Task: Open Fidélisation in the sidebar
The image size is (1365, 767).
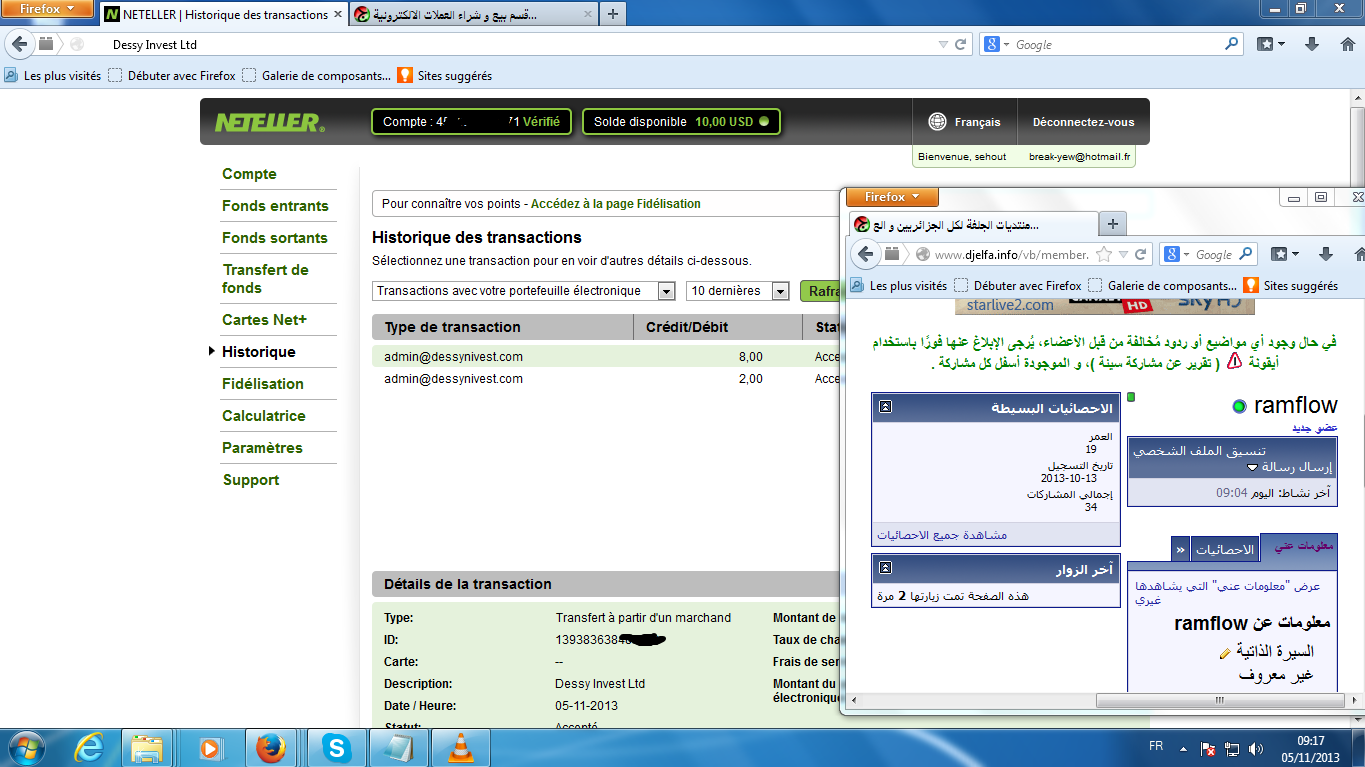Action: pyautogui.click(x=263, y=384)
